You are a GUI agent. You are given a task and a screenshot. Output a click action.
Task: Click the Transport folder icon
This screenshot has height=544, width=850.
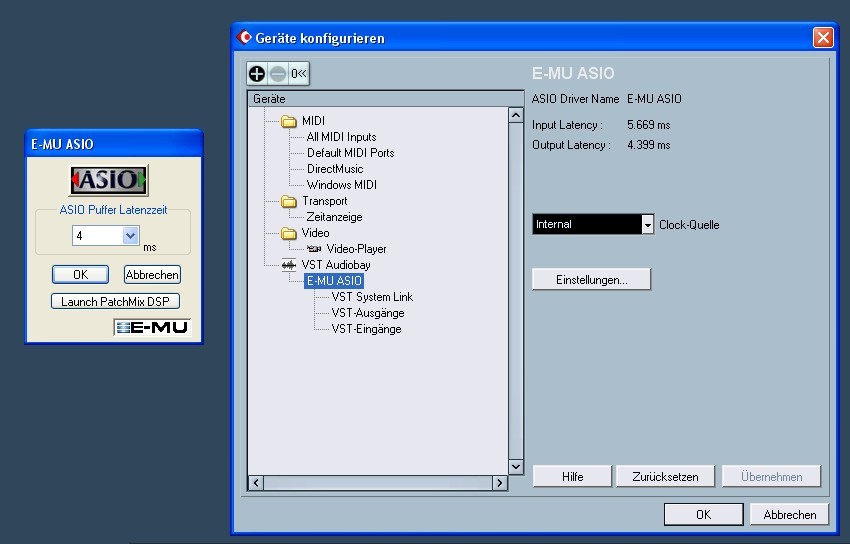289,201
